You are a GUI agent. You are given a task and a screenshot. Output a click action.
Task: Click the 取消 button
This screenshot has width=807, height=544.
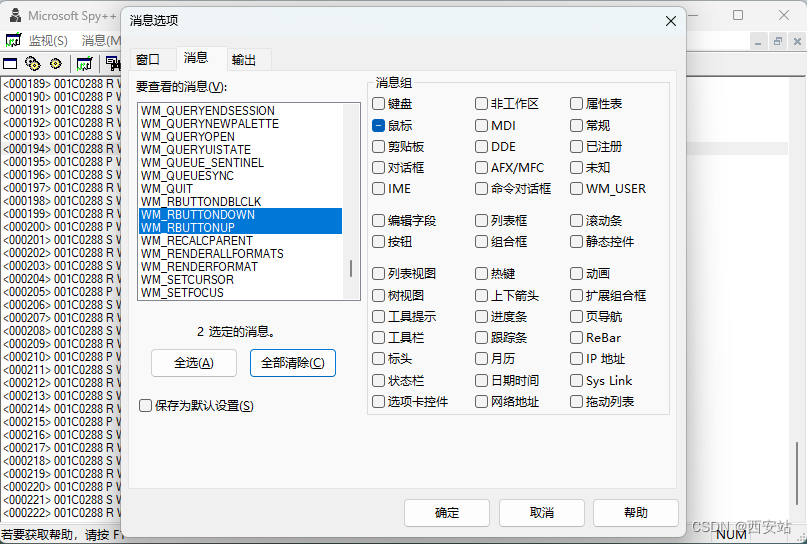coord(541,513)
